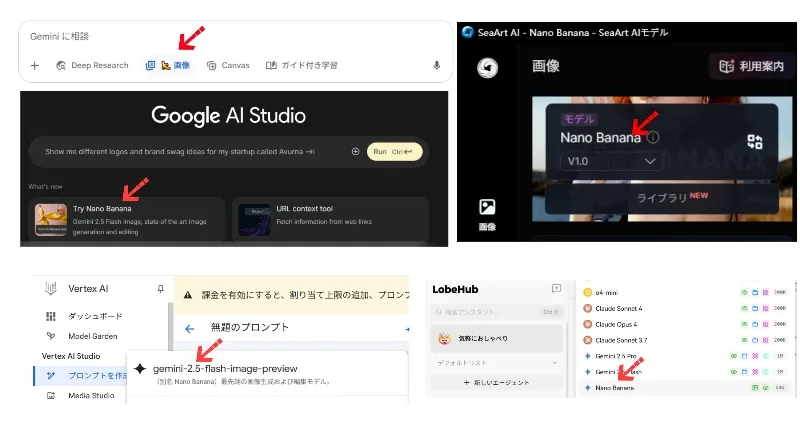Click the green vision icon in Claude Opus 4 row
Viewport: 800px width, 436px height.
tap(744, 324)
